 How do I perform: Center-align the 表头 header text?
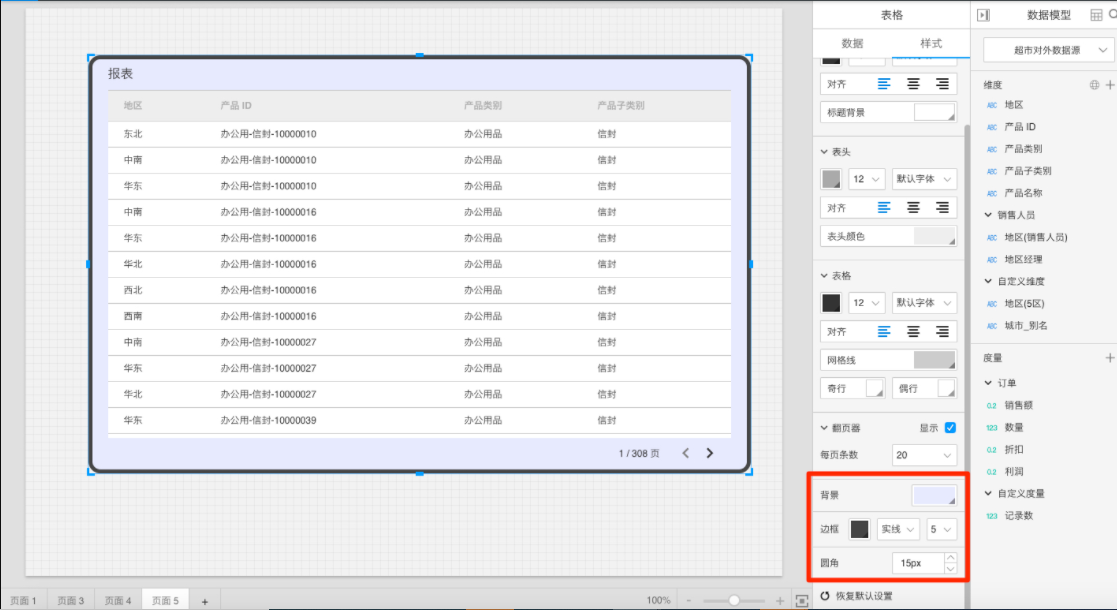click(913, 208)
